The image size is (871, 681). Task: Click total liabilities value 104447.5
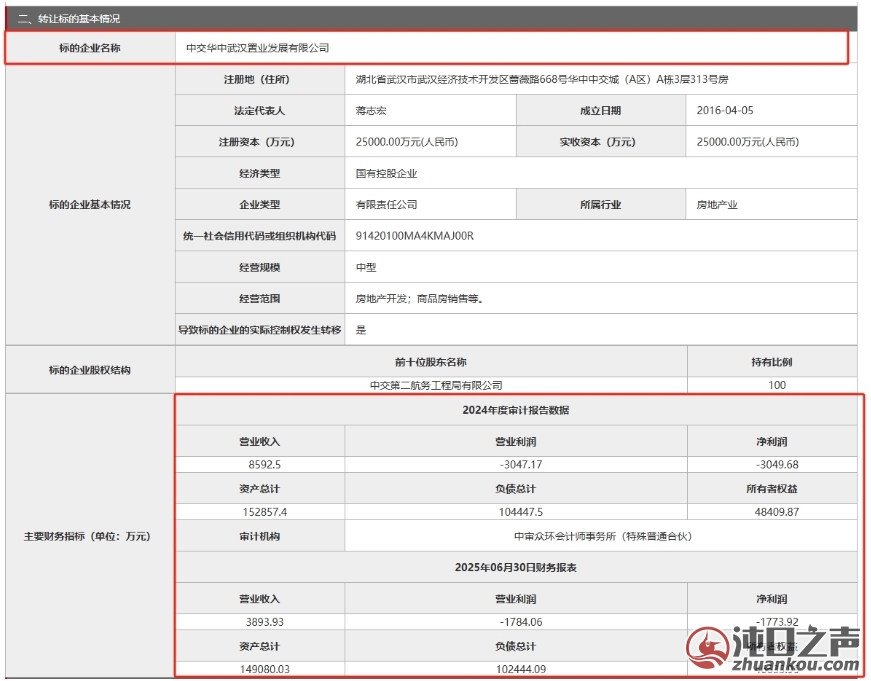tap(521, 512)
